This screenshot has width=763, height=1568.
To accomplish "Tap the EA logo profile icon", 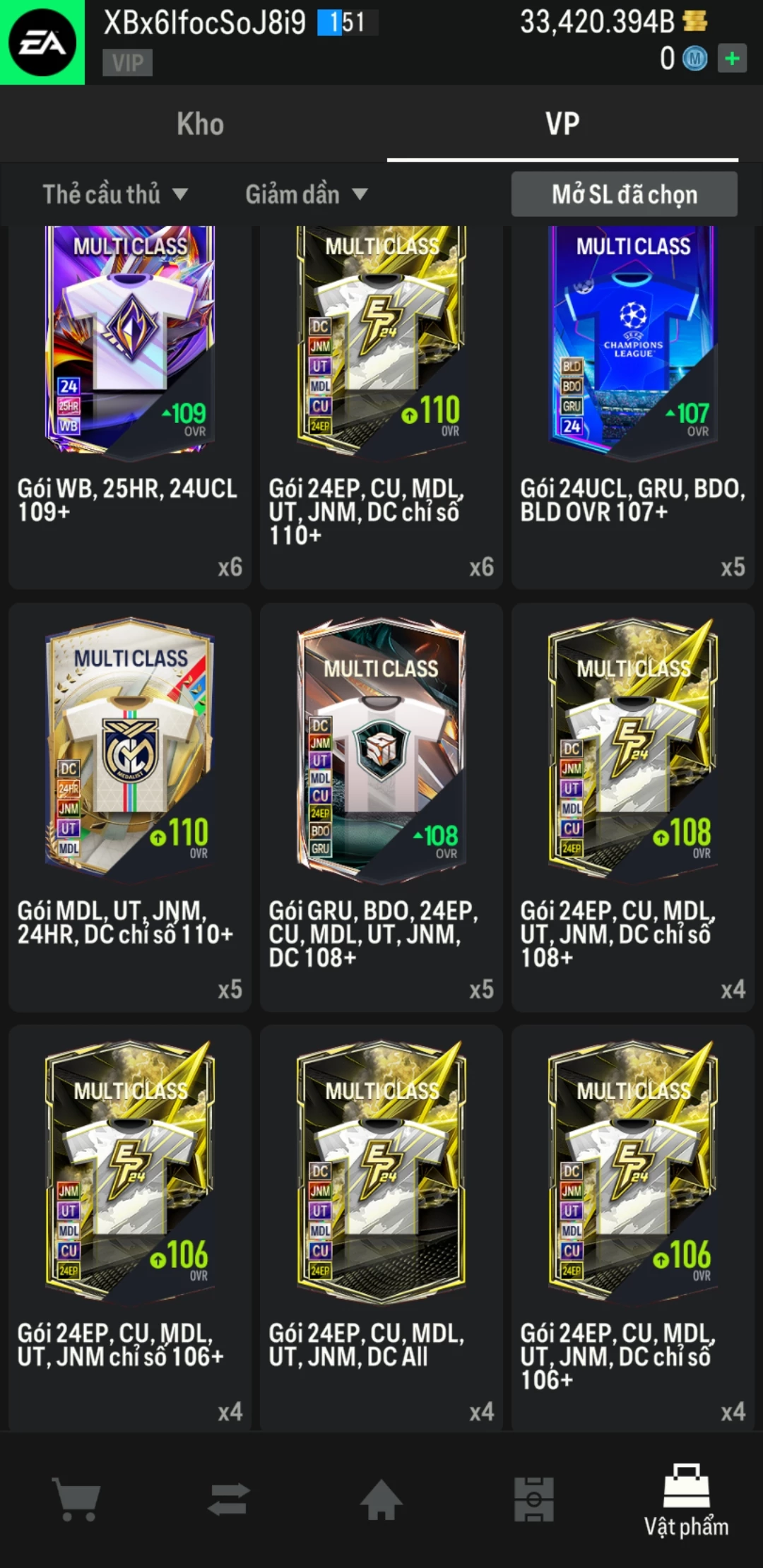I will [42, 42].
